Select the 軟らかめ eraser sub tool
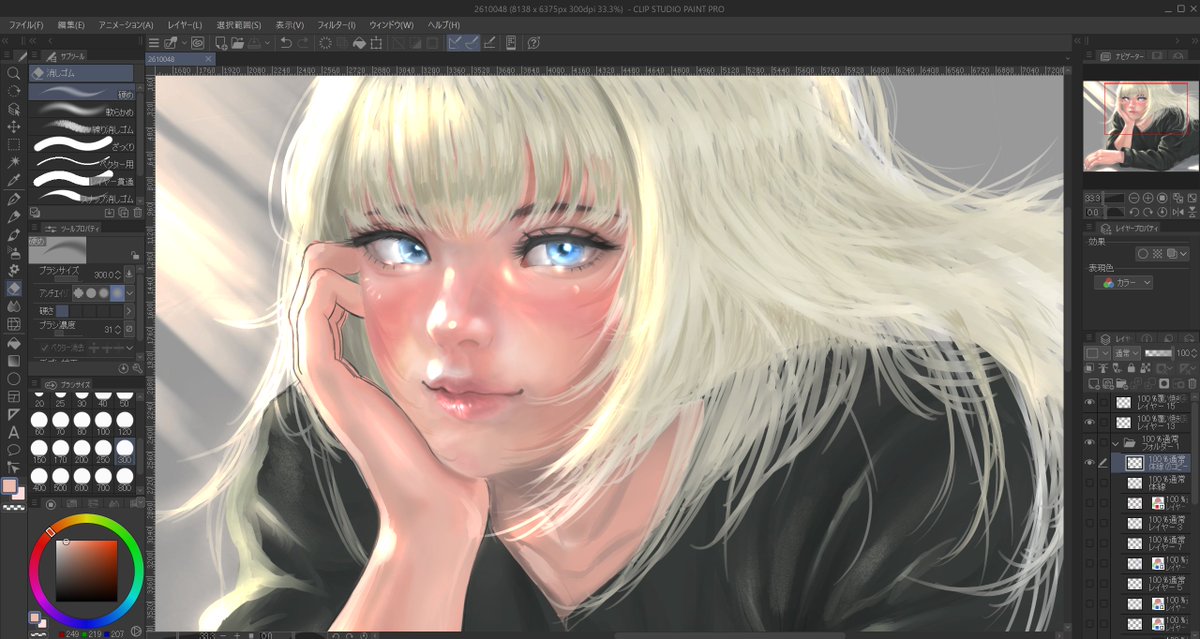 81,111
